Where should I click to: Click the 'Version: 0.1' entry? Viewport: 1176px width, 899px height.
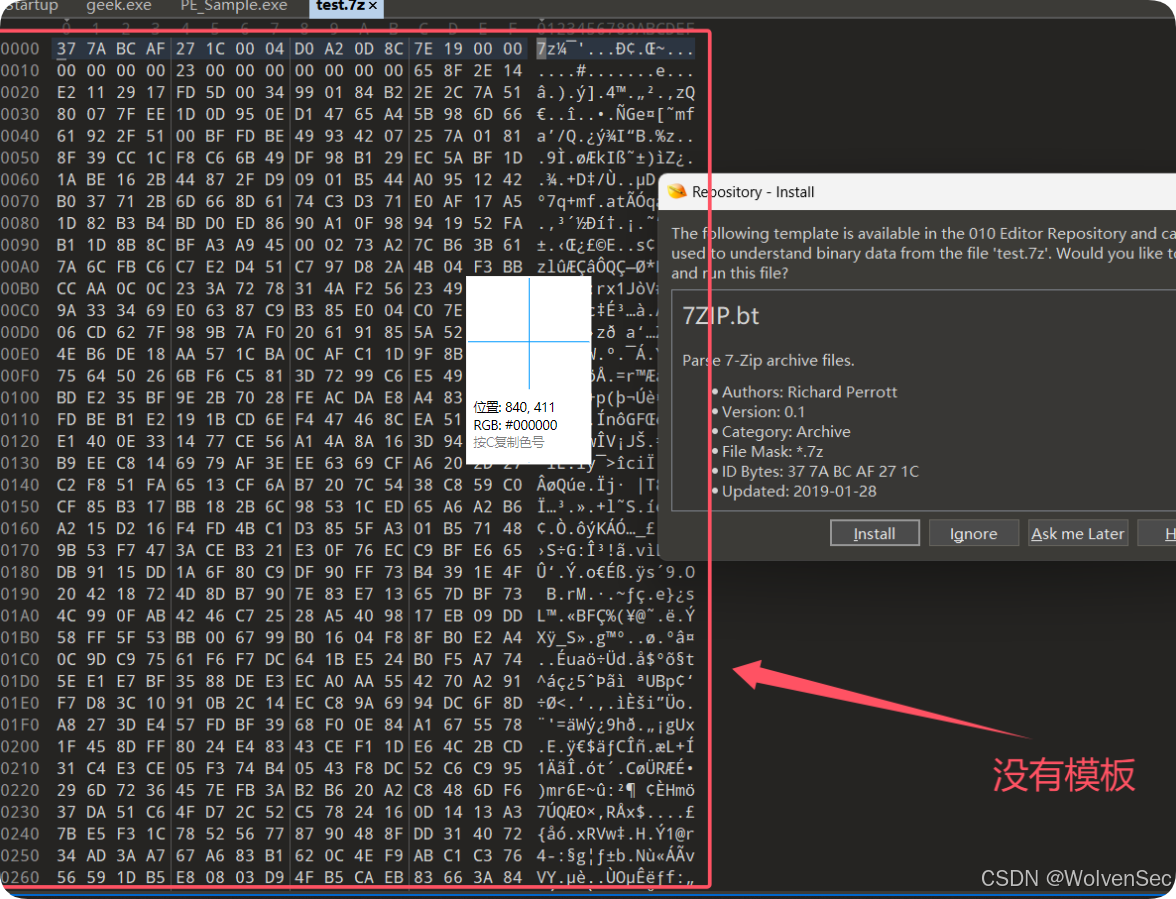point(763,412)
